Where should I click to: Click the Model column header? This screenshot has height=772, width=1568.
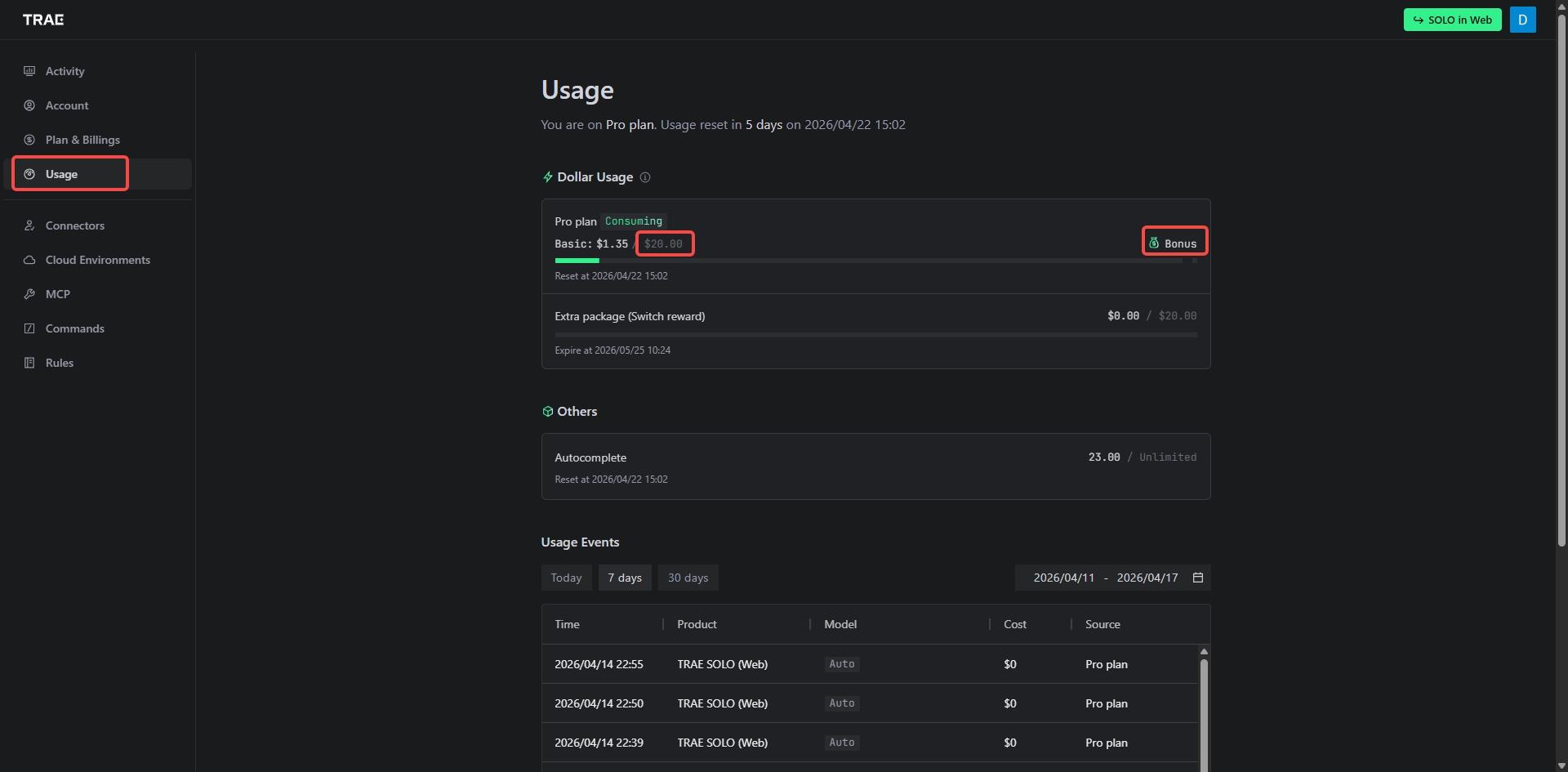840,624
